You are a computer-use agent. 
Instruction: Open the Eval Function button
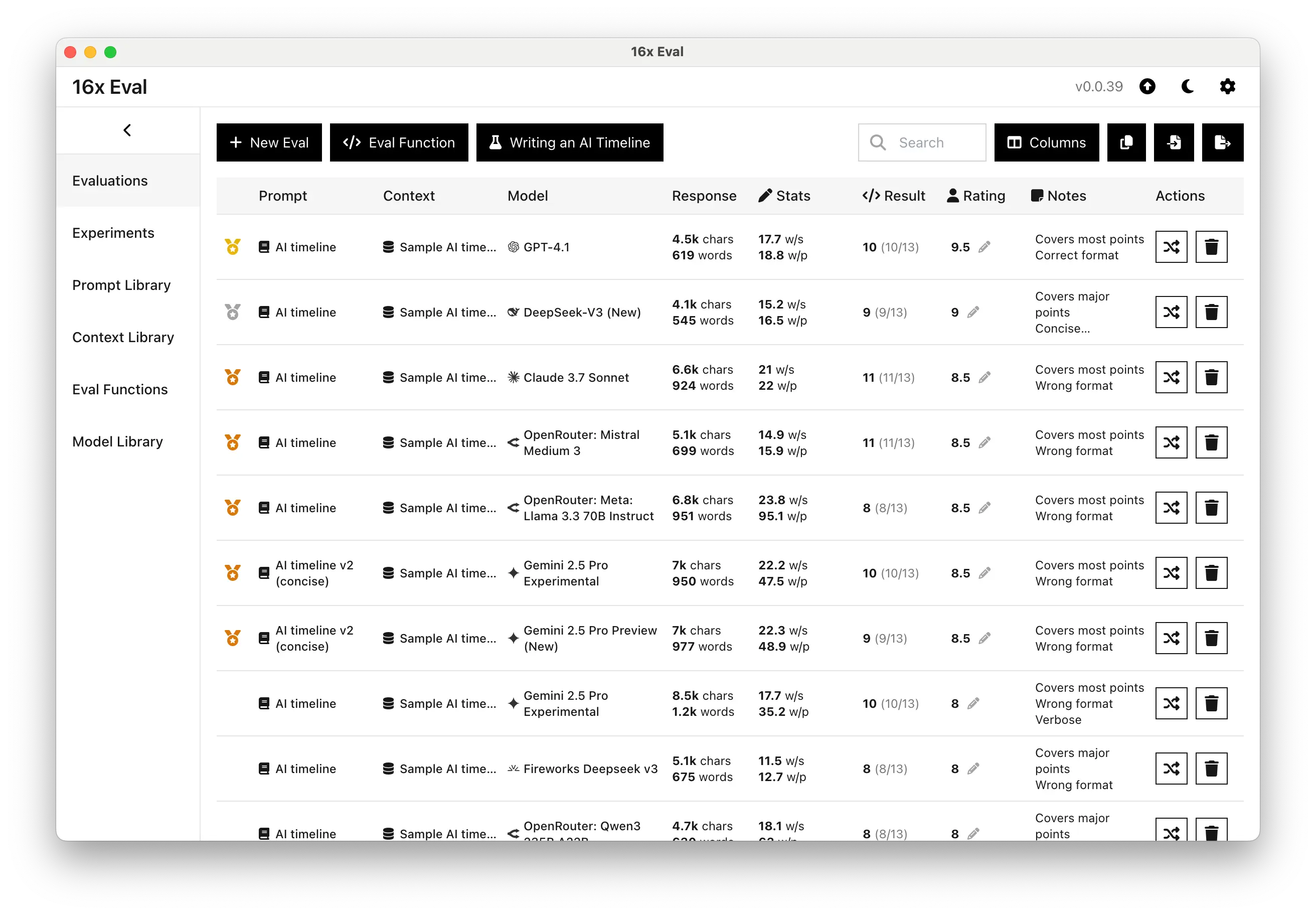399,142
